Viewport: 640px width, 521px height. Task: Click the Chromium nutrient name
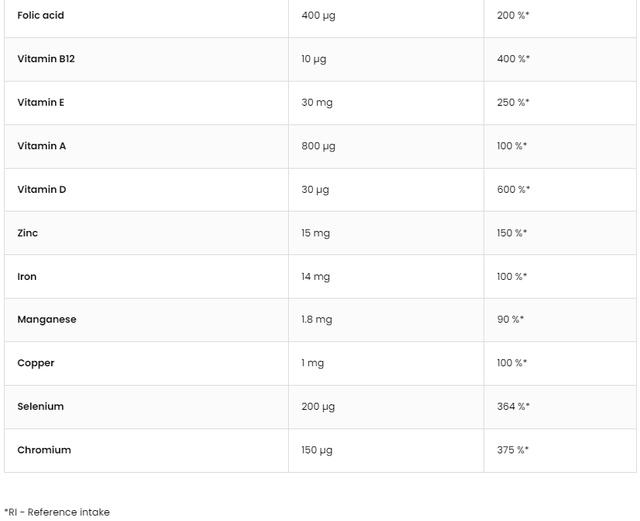coord(44,450)
